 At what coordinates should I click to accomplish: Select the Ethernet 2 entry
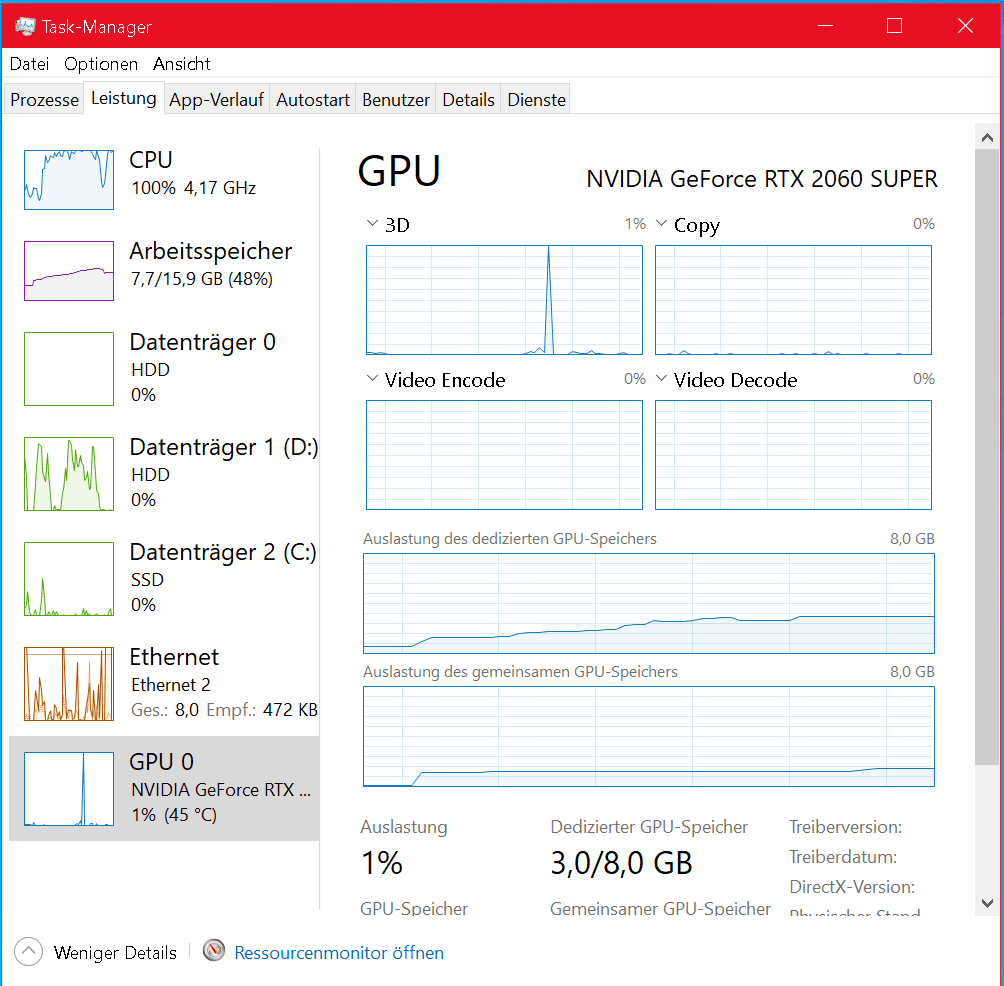pyautogui.click(x=164, y=683)
